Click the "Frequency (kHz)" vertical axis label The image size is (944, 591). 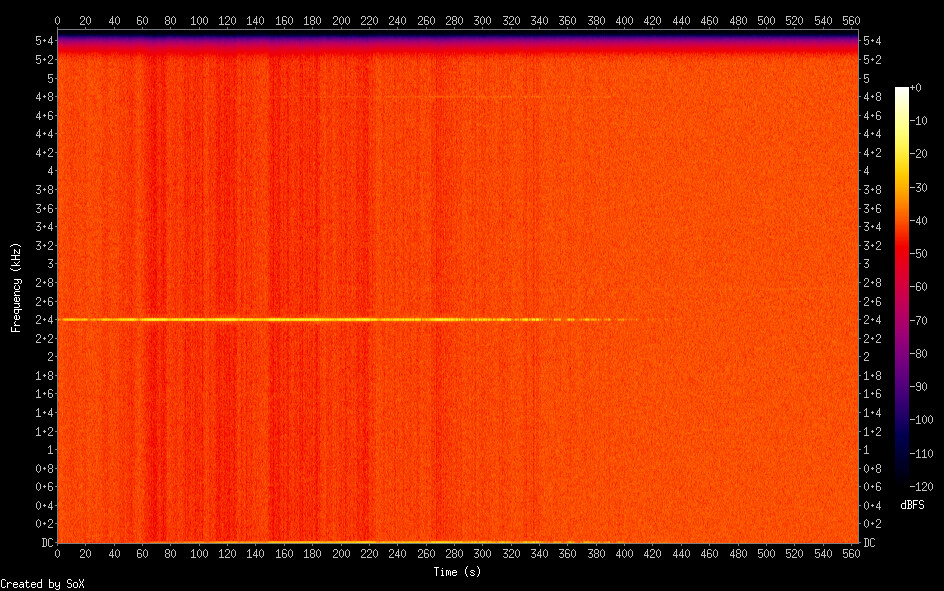tap(17, 287)
